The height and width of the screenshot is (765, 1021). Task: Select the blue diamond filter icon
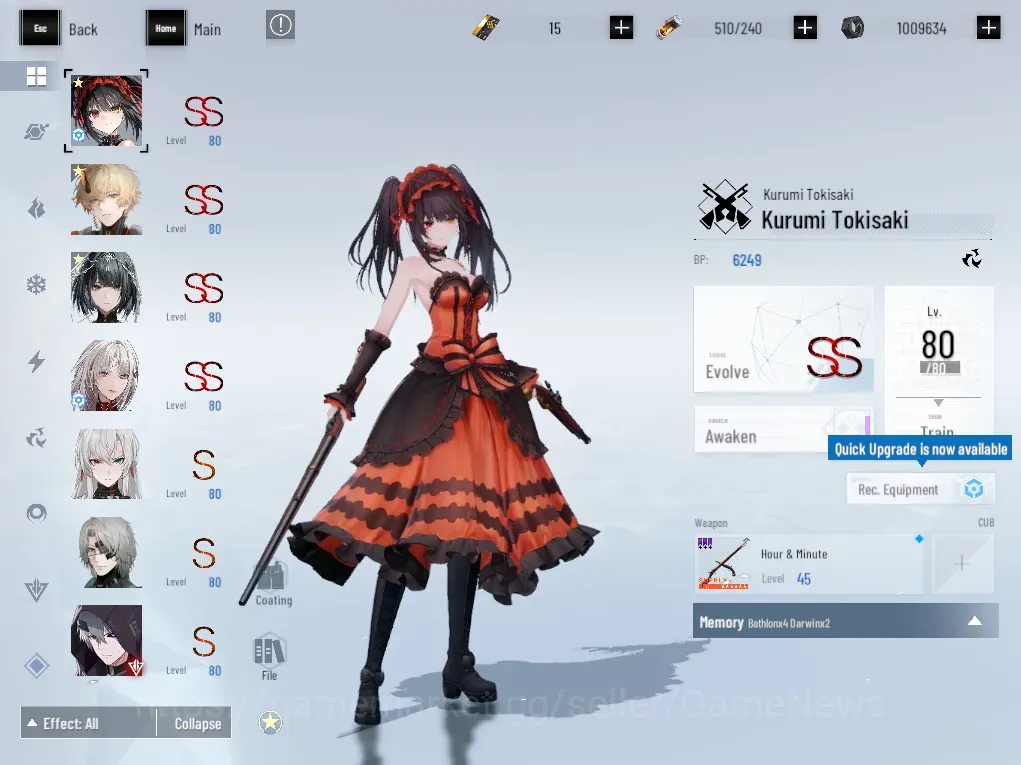(36, 665)
